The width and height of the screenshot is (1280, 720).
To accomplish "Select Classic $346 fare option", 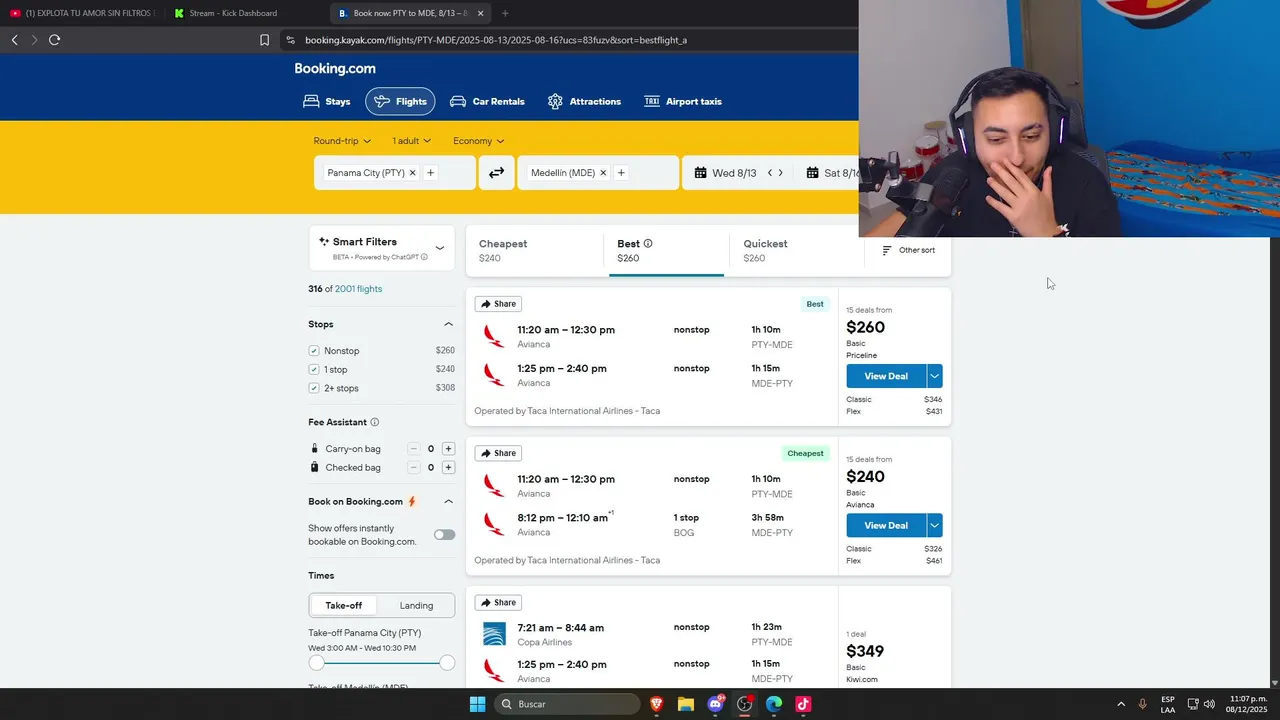I will tap(894, 399).
